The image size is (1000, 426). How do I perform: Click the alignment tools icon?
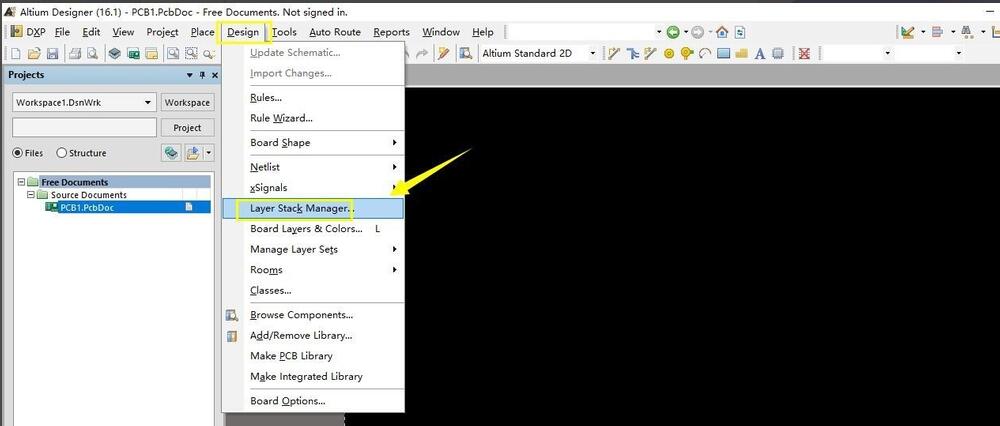coord(938,32)
